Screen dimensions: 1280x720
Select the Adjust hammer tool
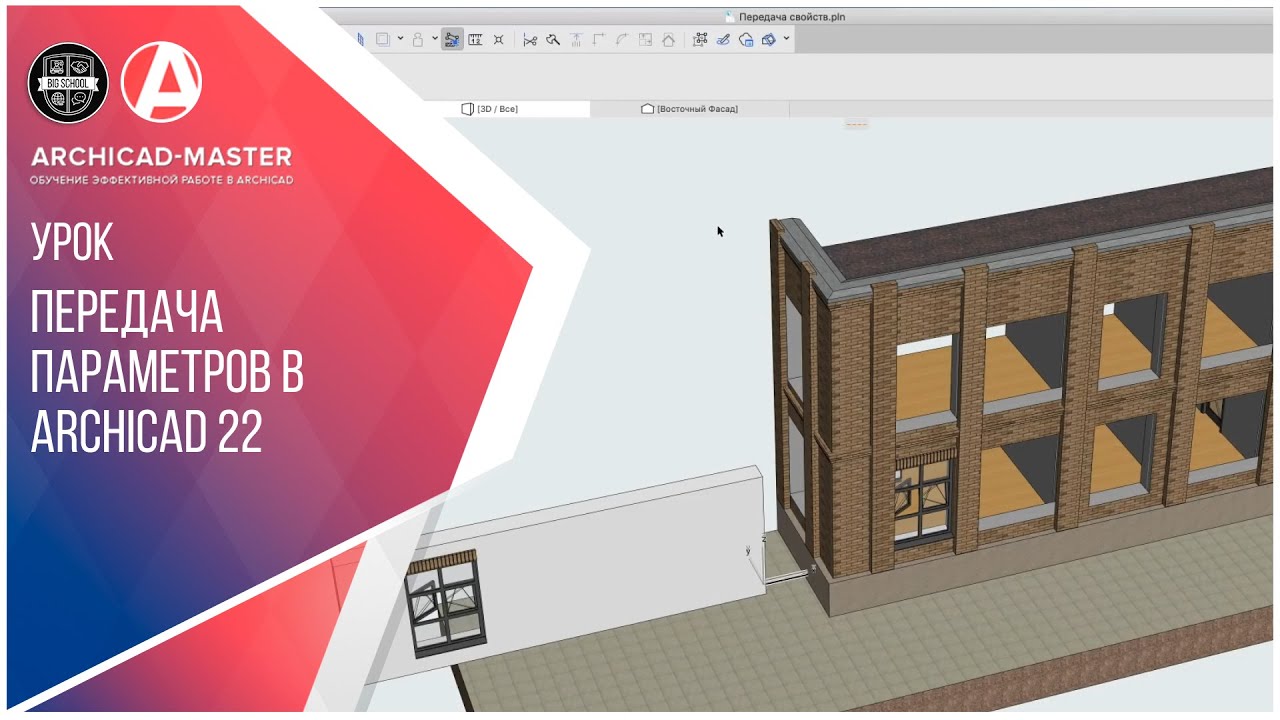pos(553,40)
